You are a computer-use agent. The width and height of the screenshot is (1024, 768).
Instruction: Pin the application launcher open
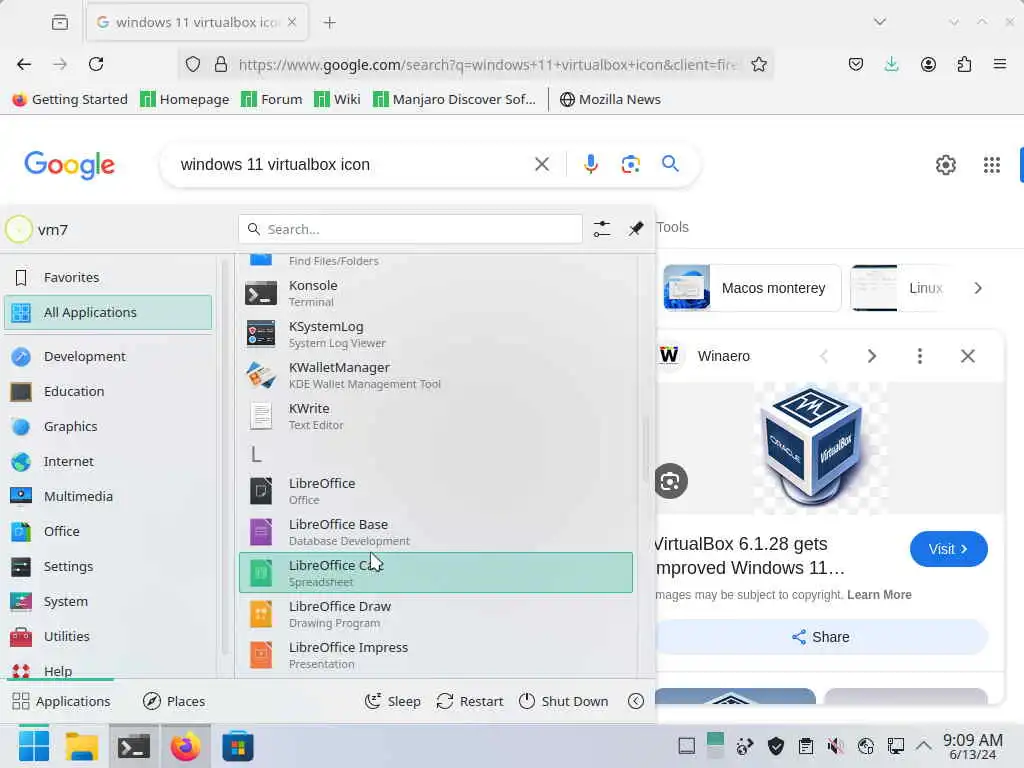pos(635,229)
